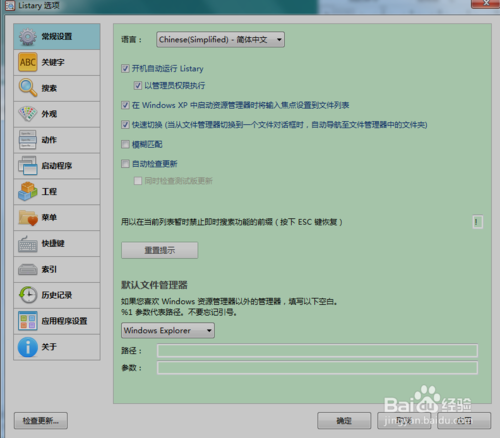
Task: Uncheck 以管理员权限执行 option
Action: coord(138,86)
